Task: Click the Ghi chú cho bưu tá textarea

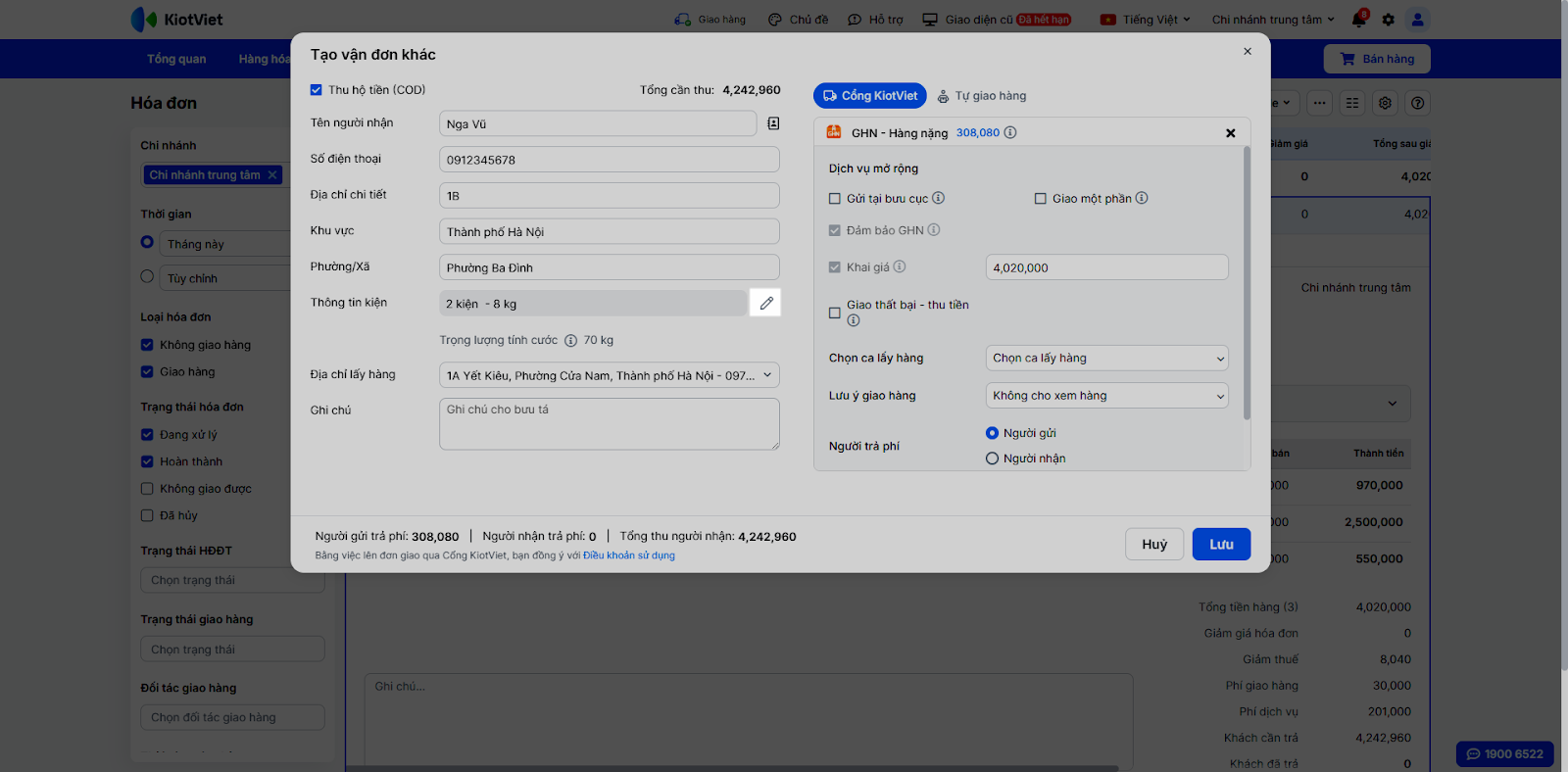Action: pyautogui.click(x=609, y=424)
